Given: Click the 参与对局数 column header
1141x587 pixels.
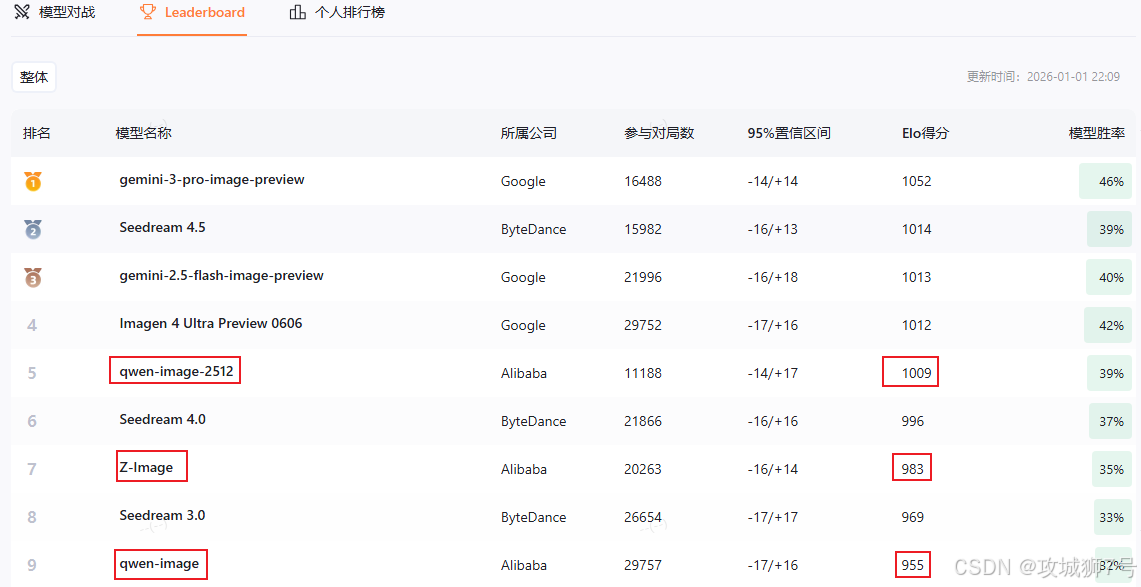Looking at the screenshot, I should click(659, 133).
